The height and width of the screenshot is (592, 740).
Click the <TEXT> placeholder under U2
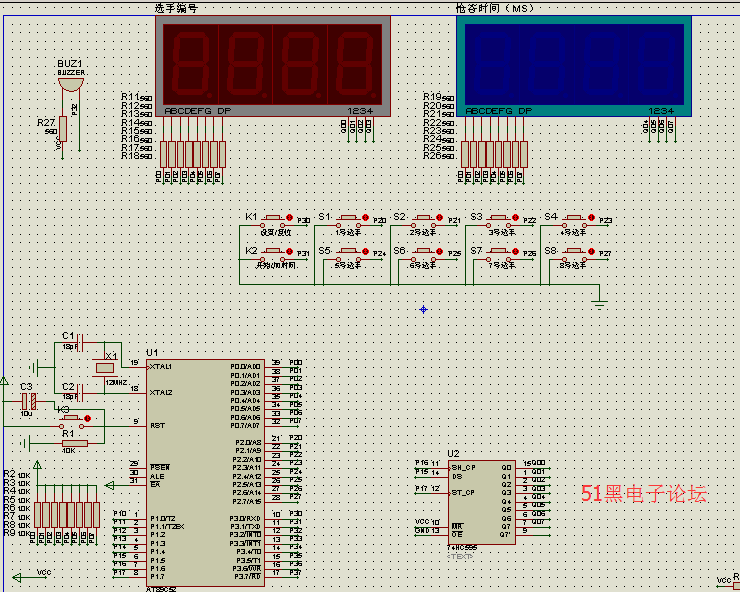[460, 557]
